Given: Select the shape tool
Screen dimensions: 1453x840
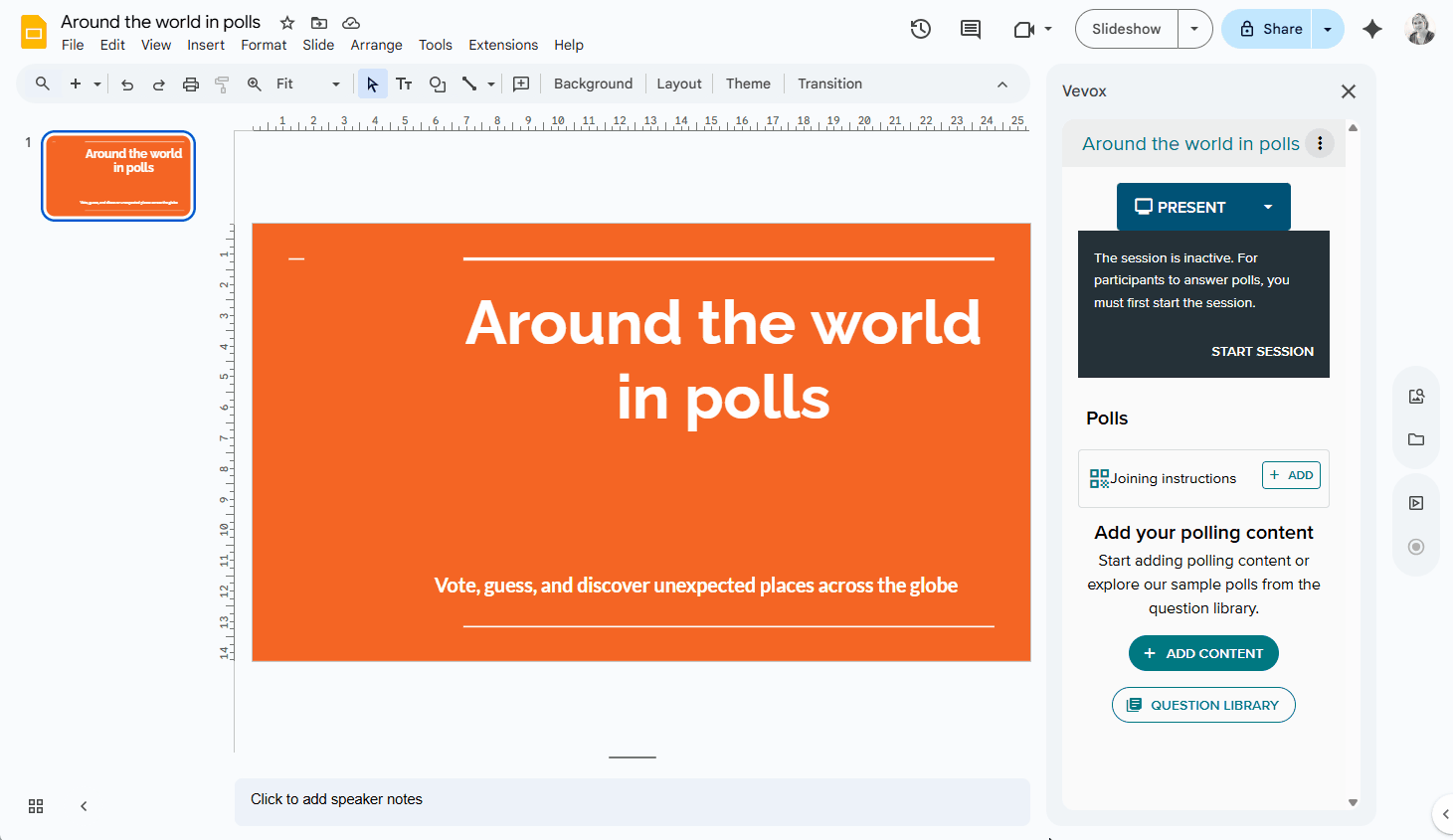Looking at the screenshot, I should [437, 84].
